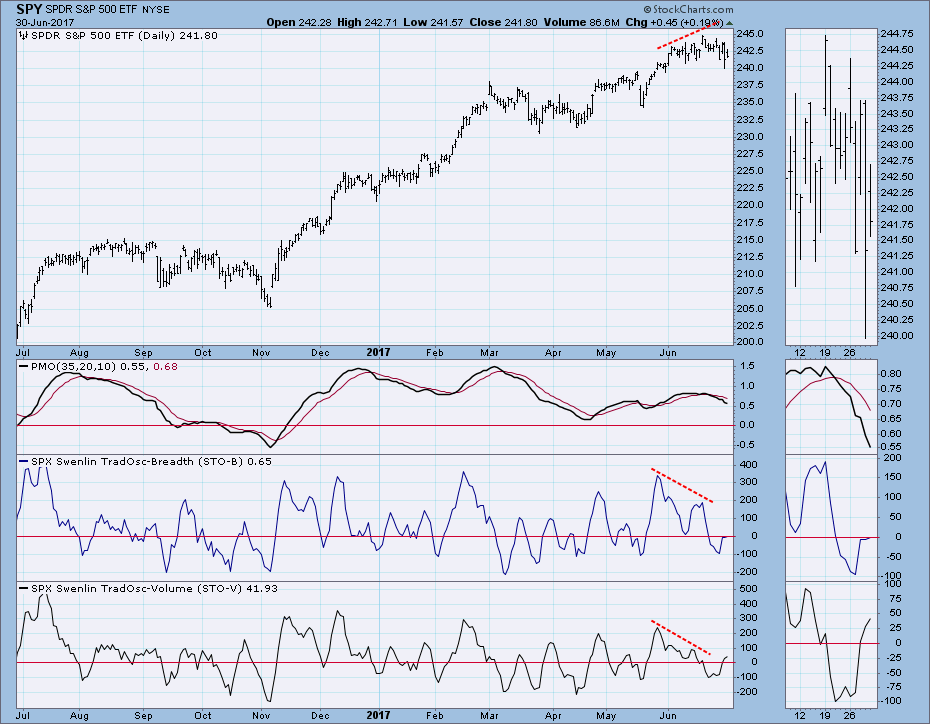Click the 150 label on zoomed STO-B axis
930x724 pixels.
pyautogui.click(x=893, y=477)
